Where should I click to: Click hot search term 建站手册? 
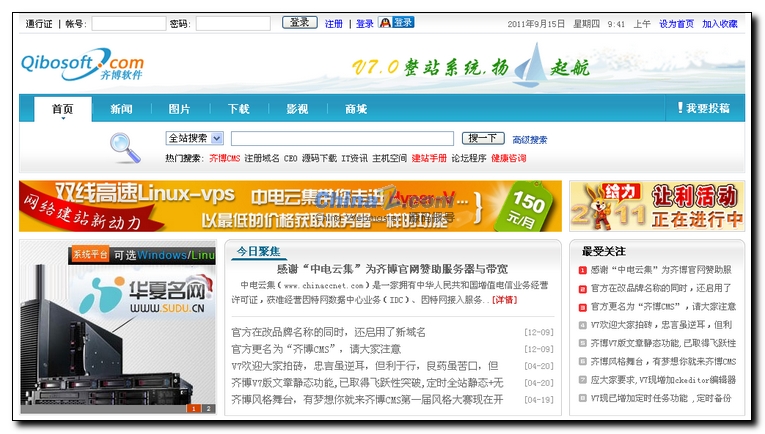click(x=429, y=158)
